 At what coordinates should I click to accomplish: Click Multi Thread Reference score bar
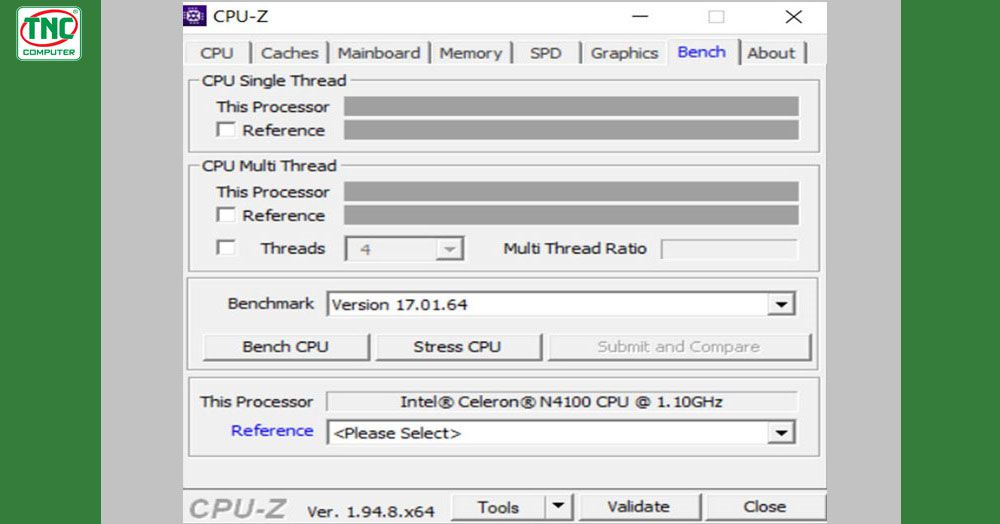[x=571, y=215]
